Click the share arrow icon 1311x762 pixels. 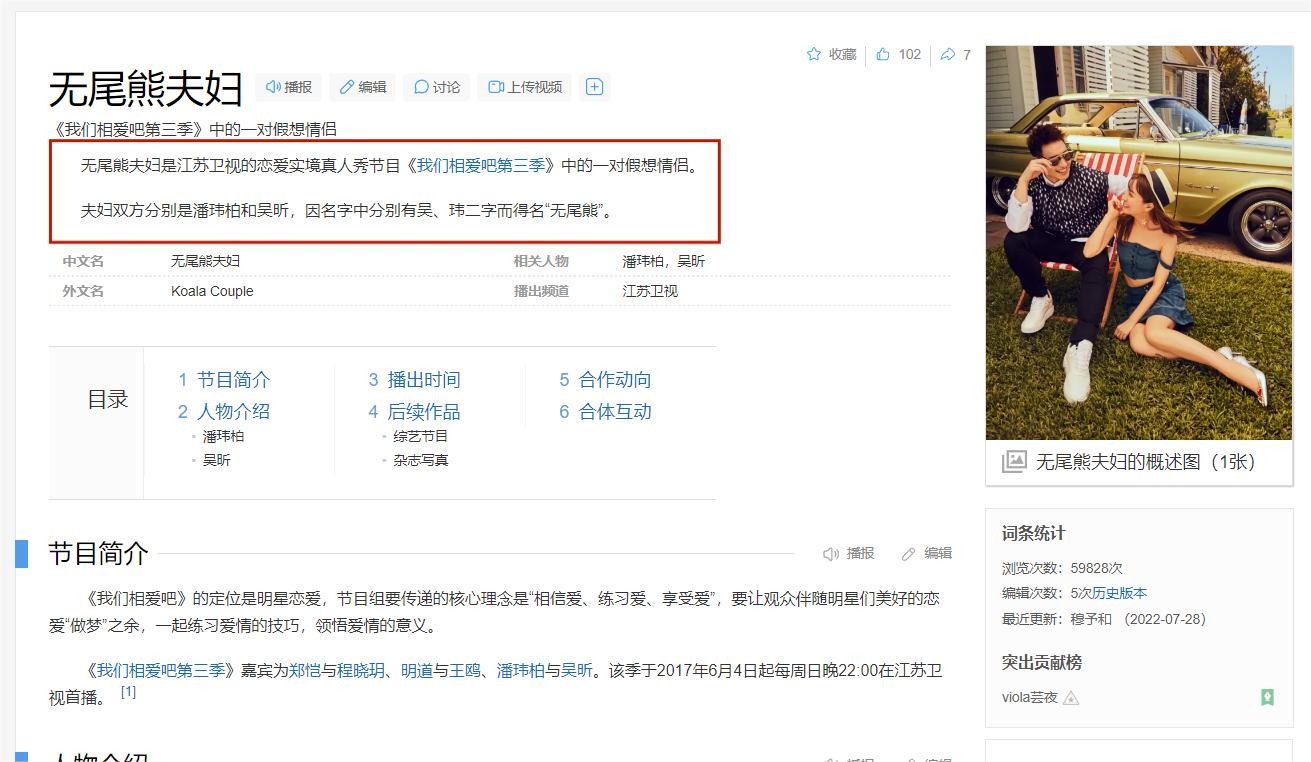(x=948, y=54)
